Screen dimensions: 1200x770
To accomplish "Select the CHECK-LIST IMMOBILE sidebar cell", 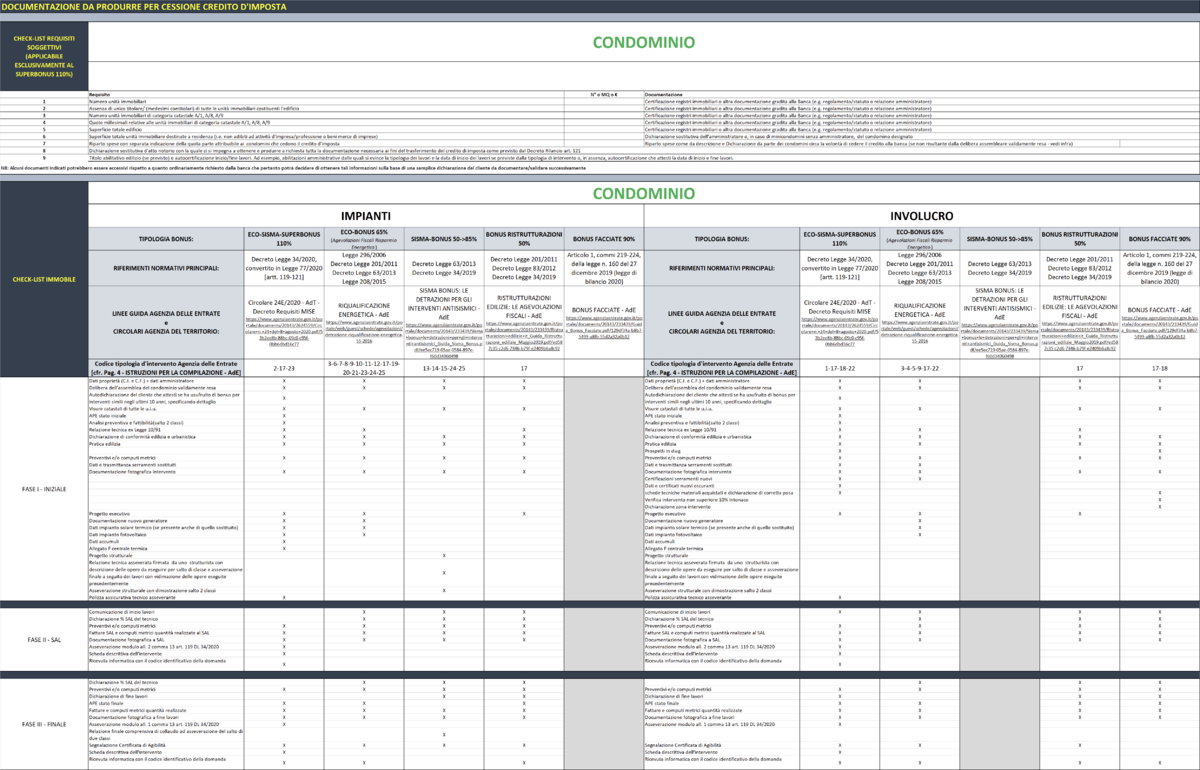I will 43,278.
